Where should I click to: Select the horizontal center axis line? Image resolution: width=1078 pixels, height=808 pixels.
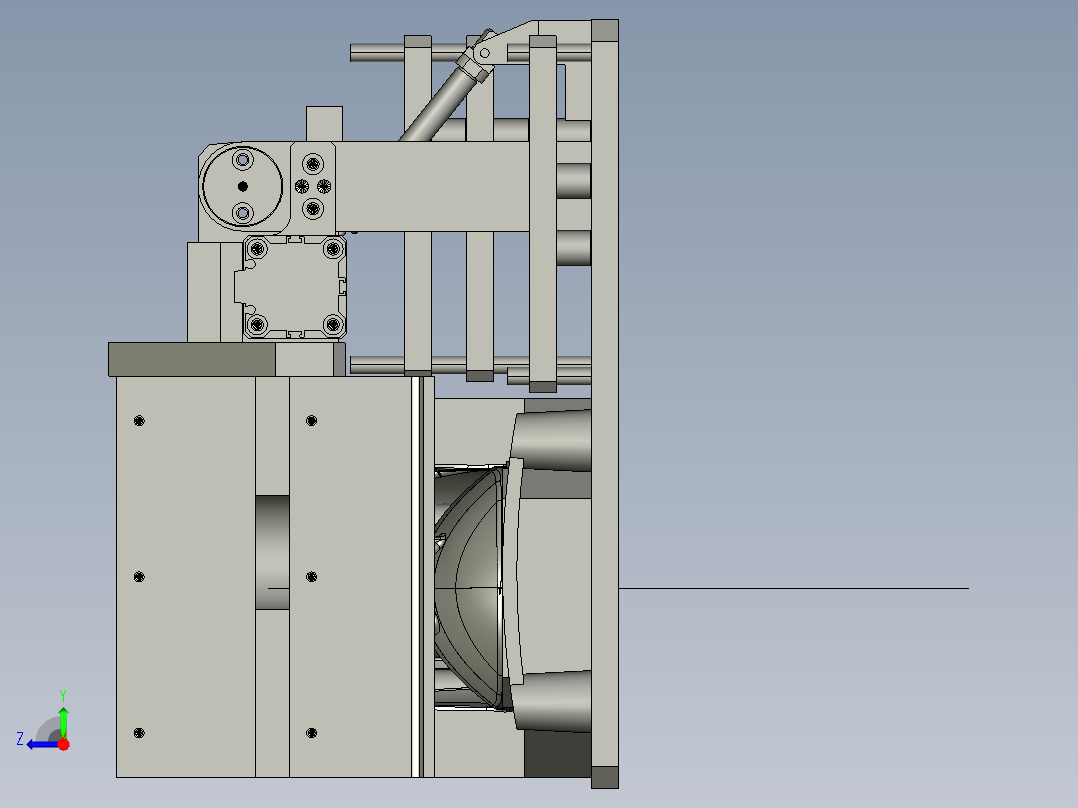(793, 588)
